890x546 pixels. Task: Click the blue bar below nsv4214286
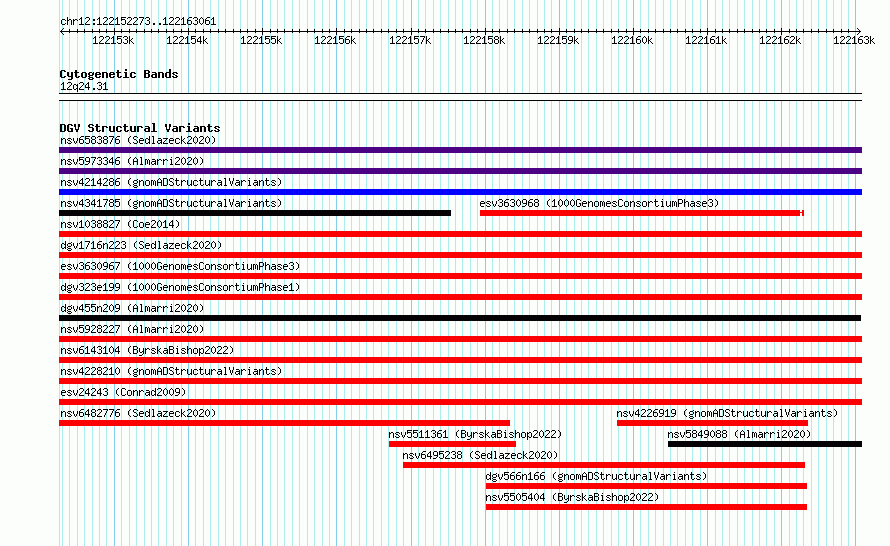[460, 192]
